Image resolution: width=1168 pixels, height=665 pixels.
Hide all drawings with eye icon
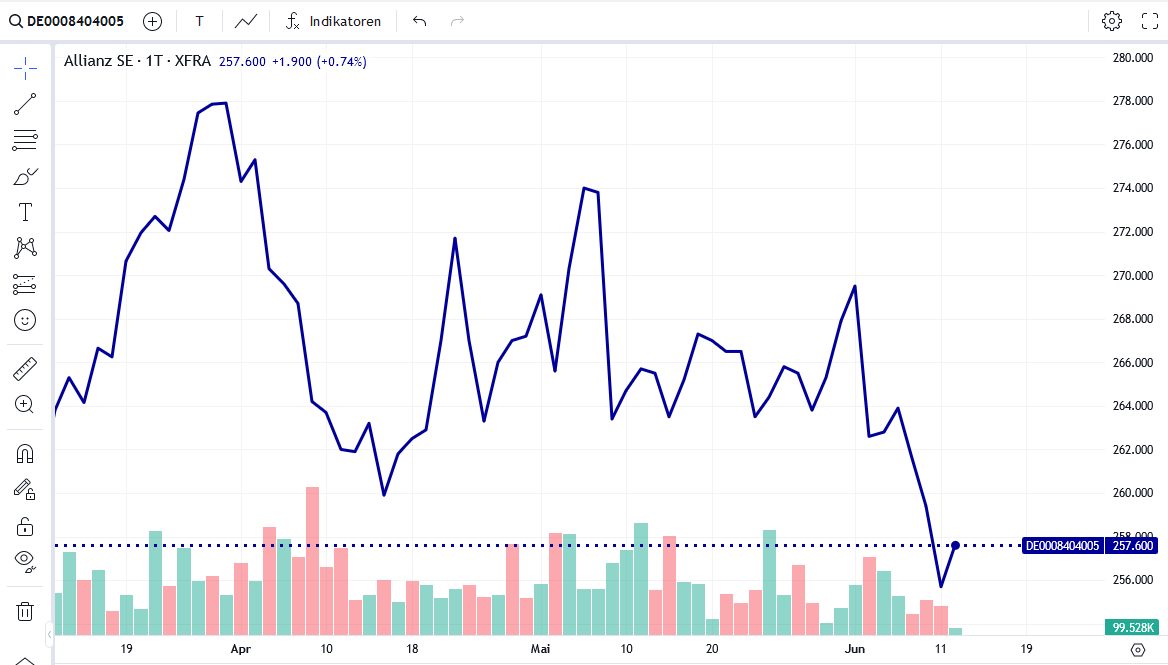click(x=25, y=560)
